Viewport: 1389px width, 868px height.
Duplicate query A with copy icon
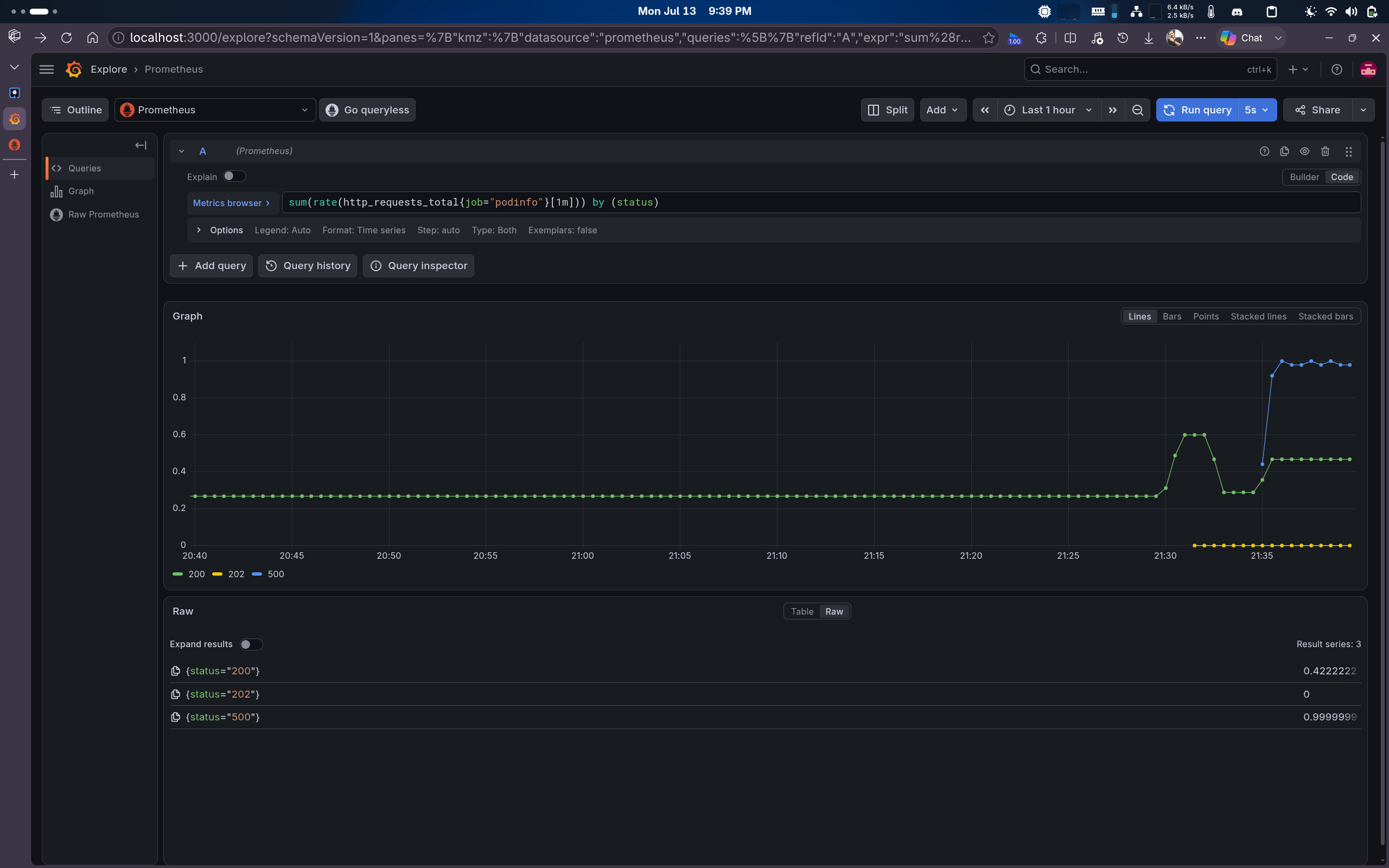(x=1284, y=151)
